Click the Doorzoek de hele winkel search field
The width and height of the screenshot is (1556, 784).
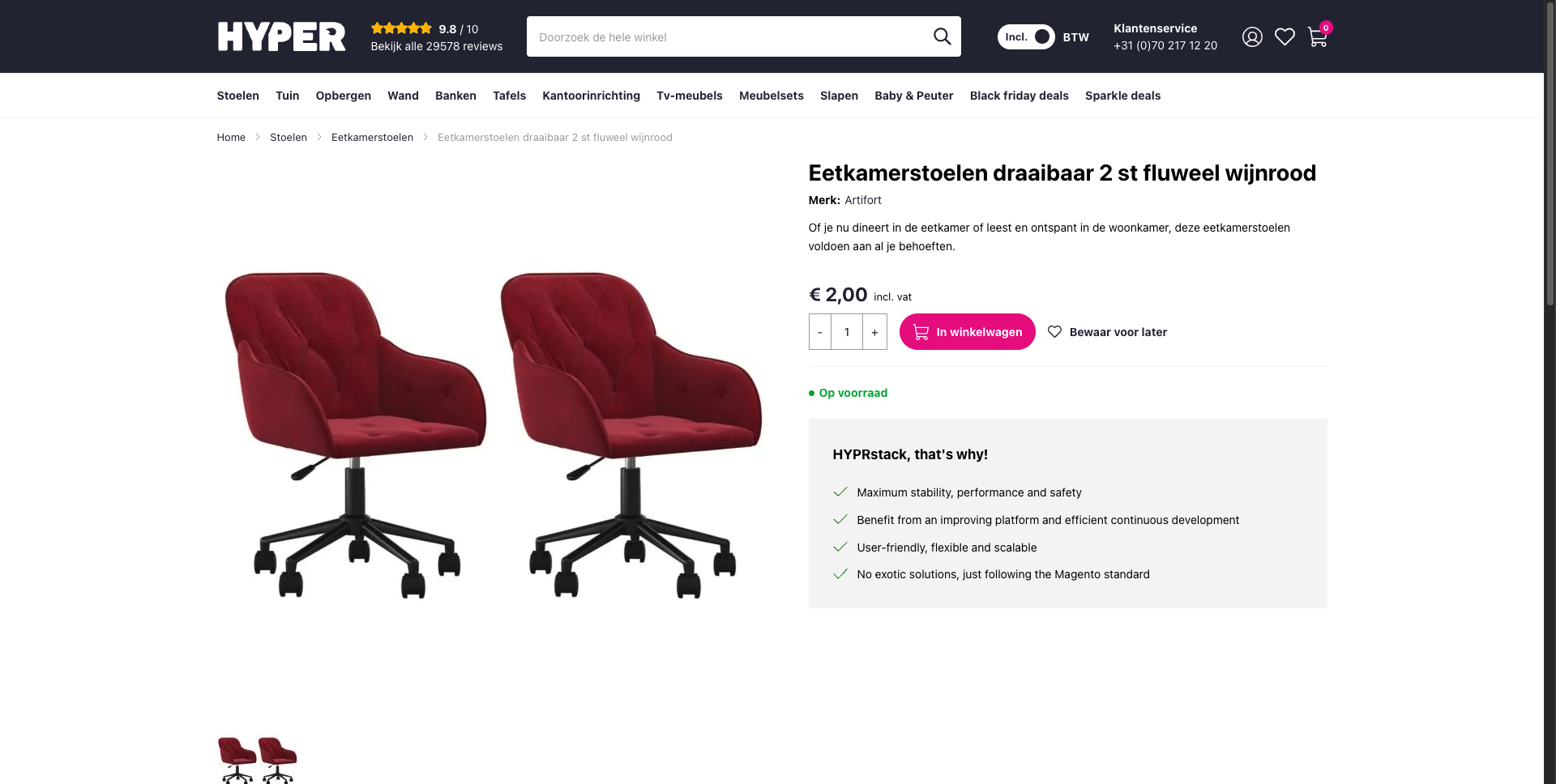coord(729,37)
